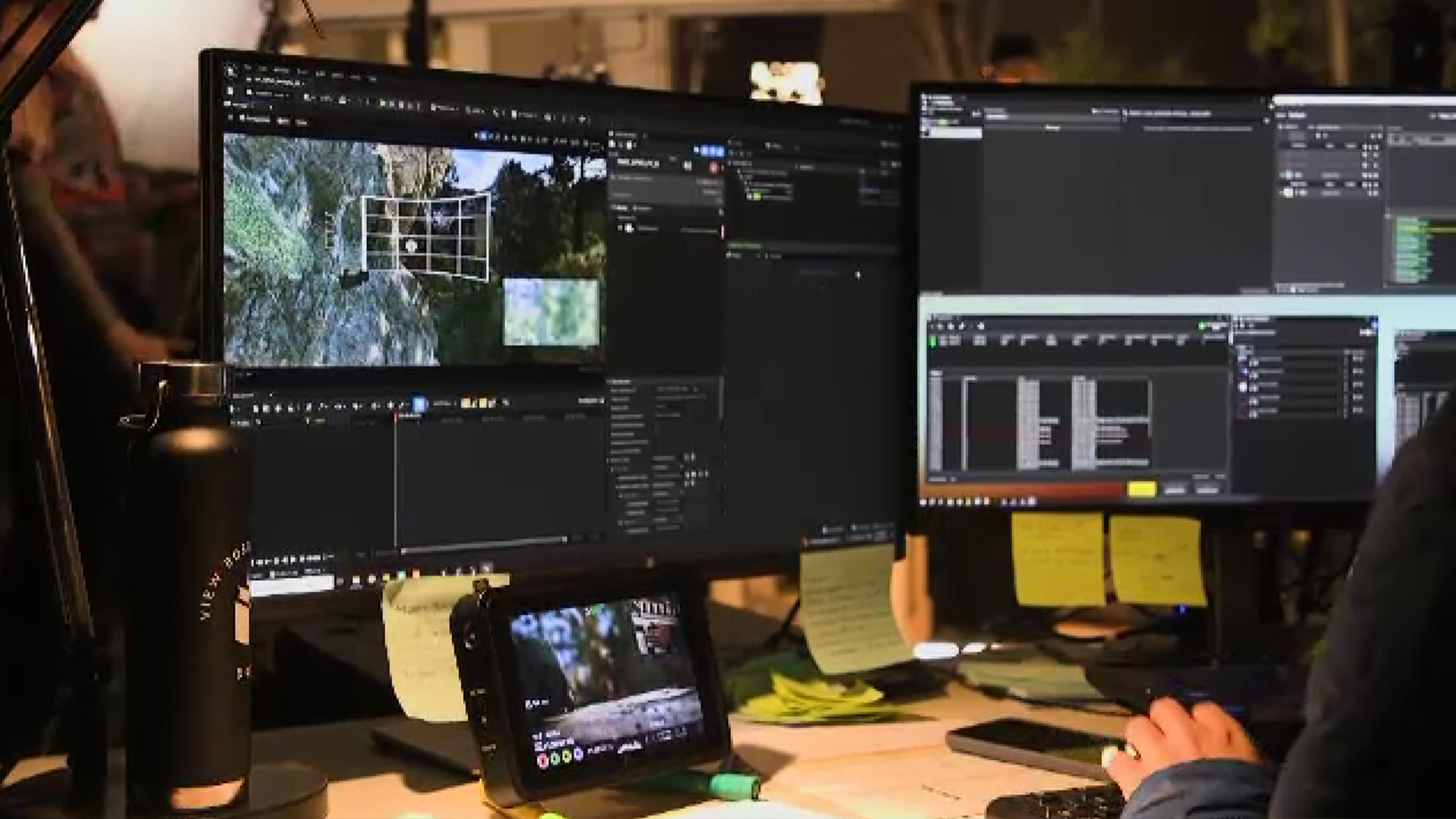
Task: Select the green item in the outliner tree
Action: pos(755,196)
